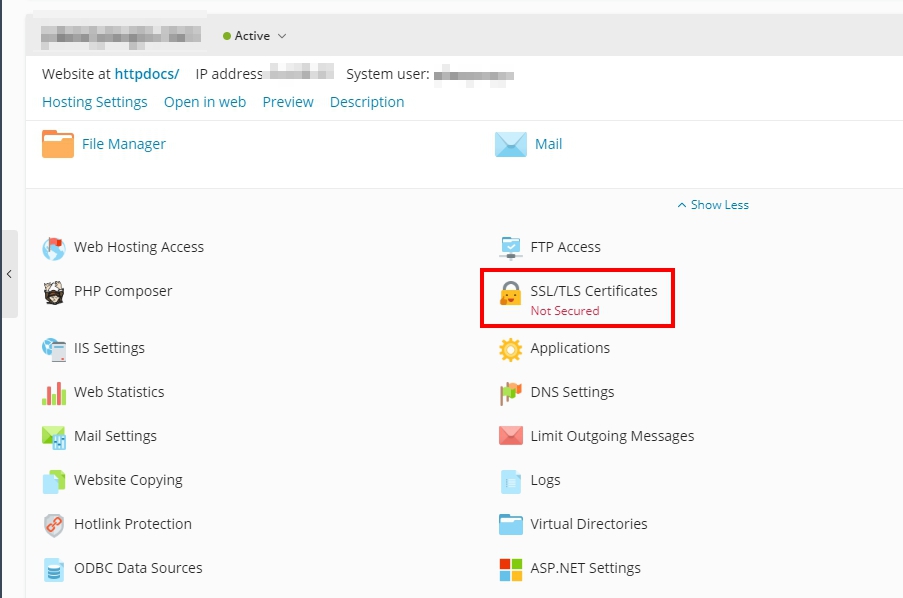Click the PHP Composer icon
This screenshot has height=598, width=903.
[54, 292]
